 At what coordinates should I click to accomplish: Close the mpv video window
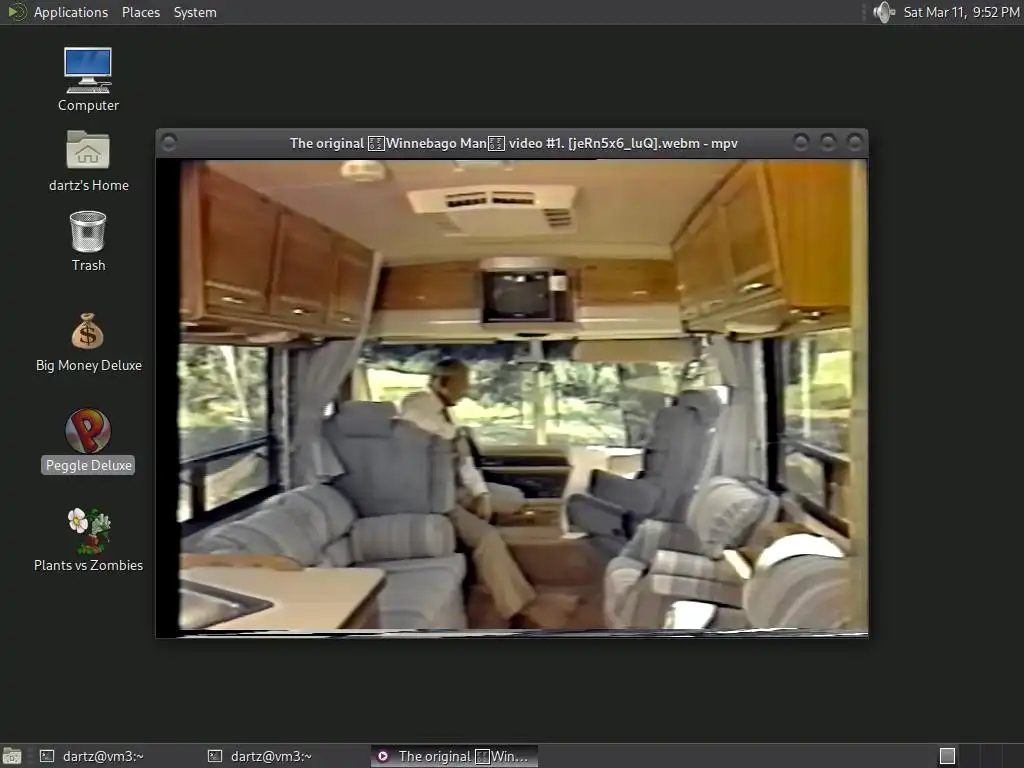tap(854, 142)
